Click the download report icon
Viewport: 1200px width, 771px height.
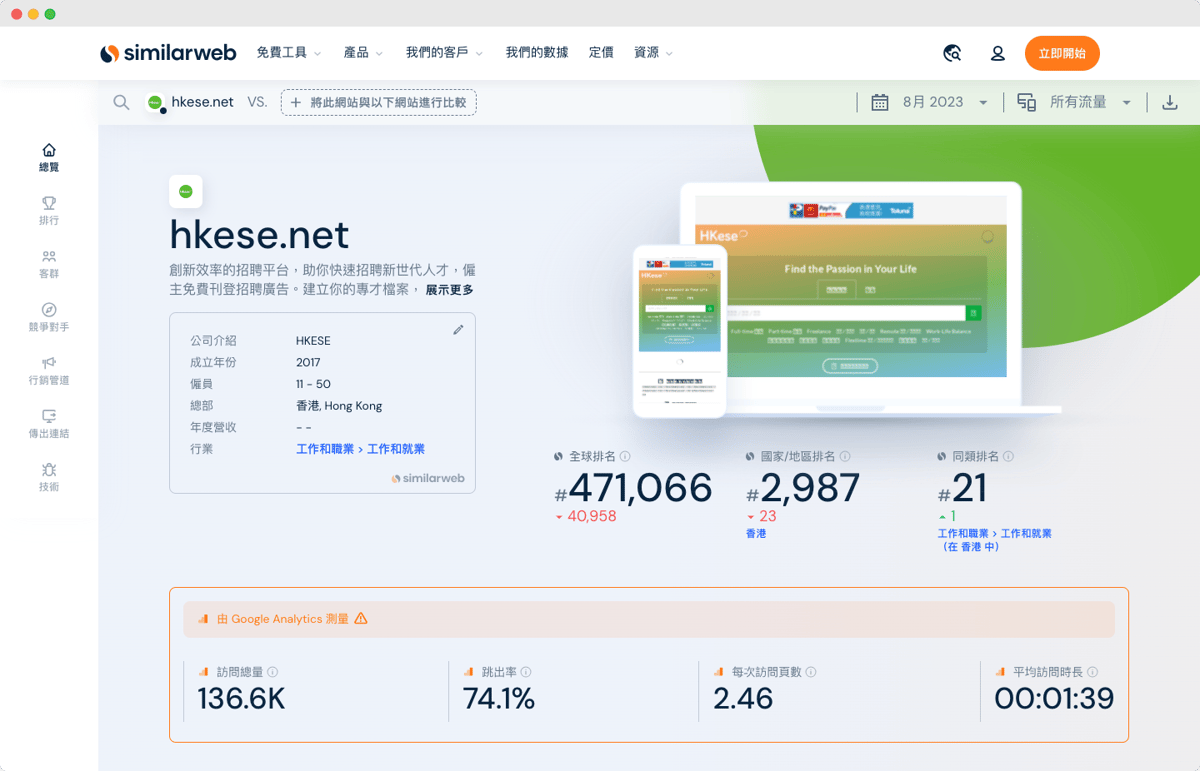pyautogui.click(x=1169, y=102)
